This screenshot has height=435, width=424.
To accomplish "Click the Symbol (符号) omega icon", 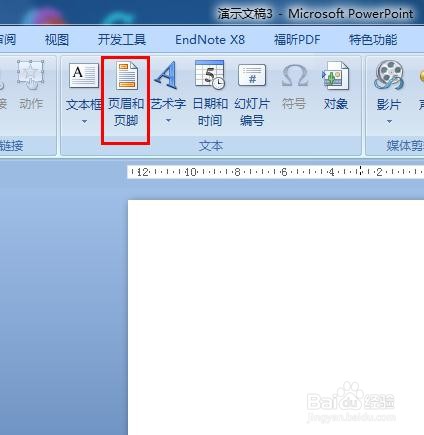I will pyautogui.click(x=294, y=77).
